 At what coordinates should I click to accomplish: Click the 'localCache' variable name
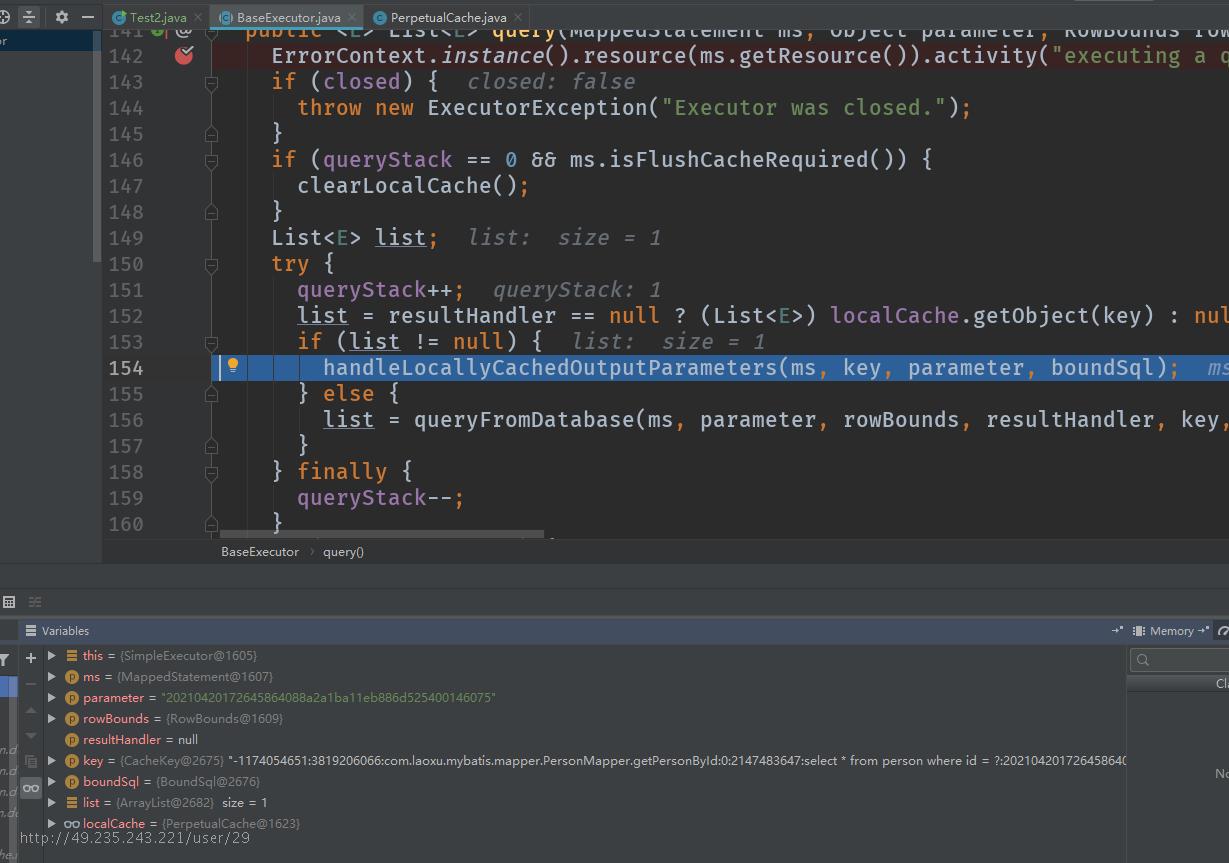[114, 824]
